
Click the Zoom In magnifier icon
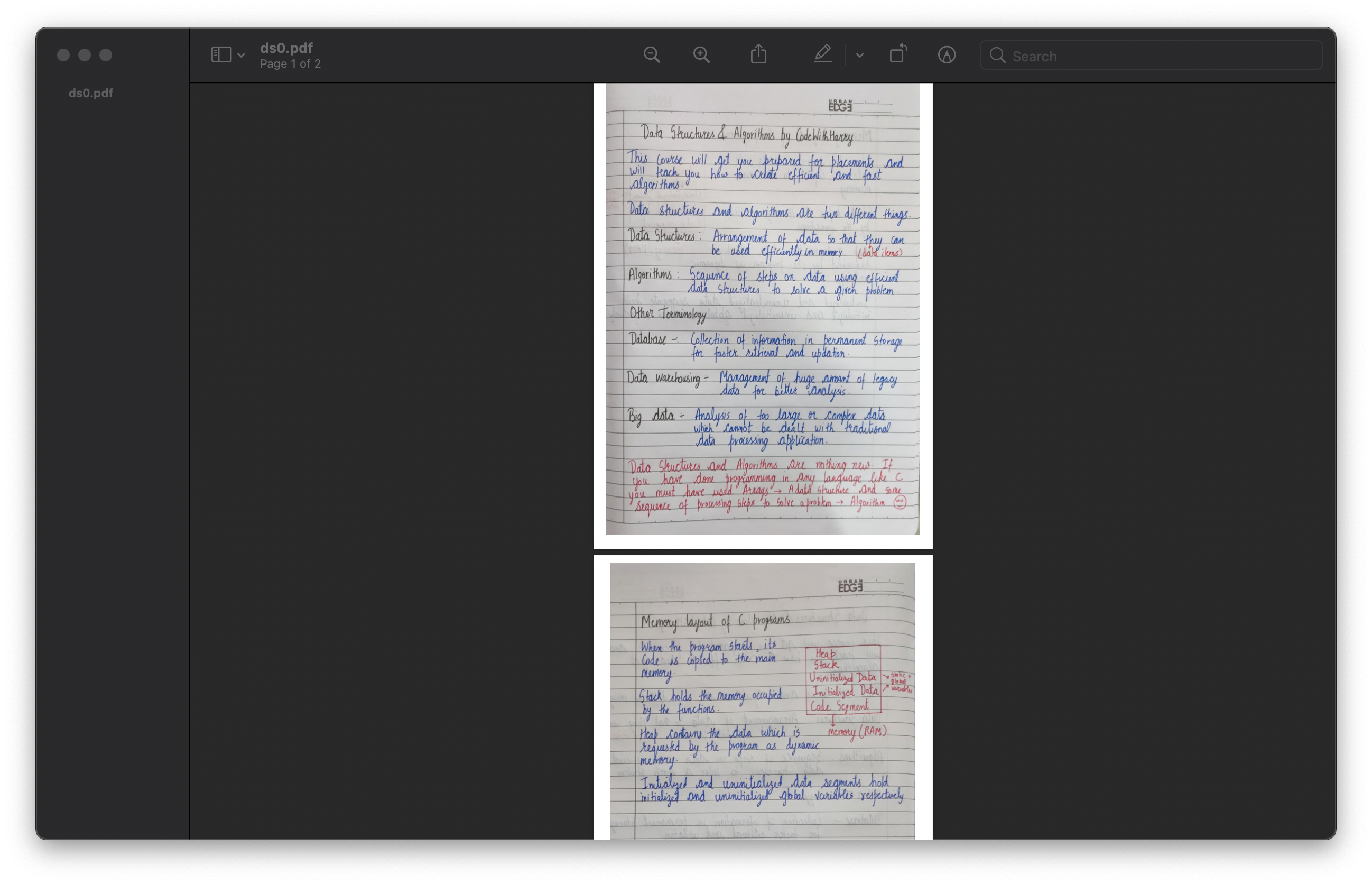coord(701,55)
